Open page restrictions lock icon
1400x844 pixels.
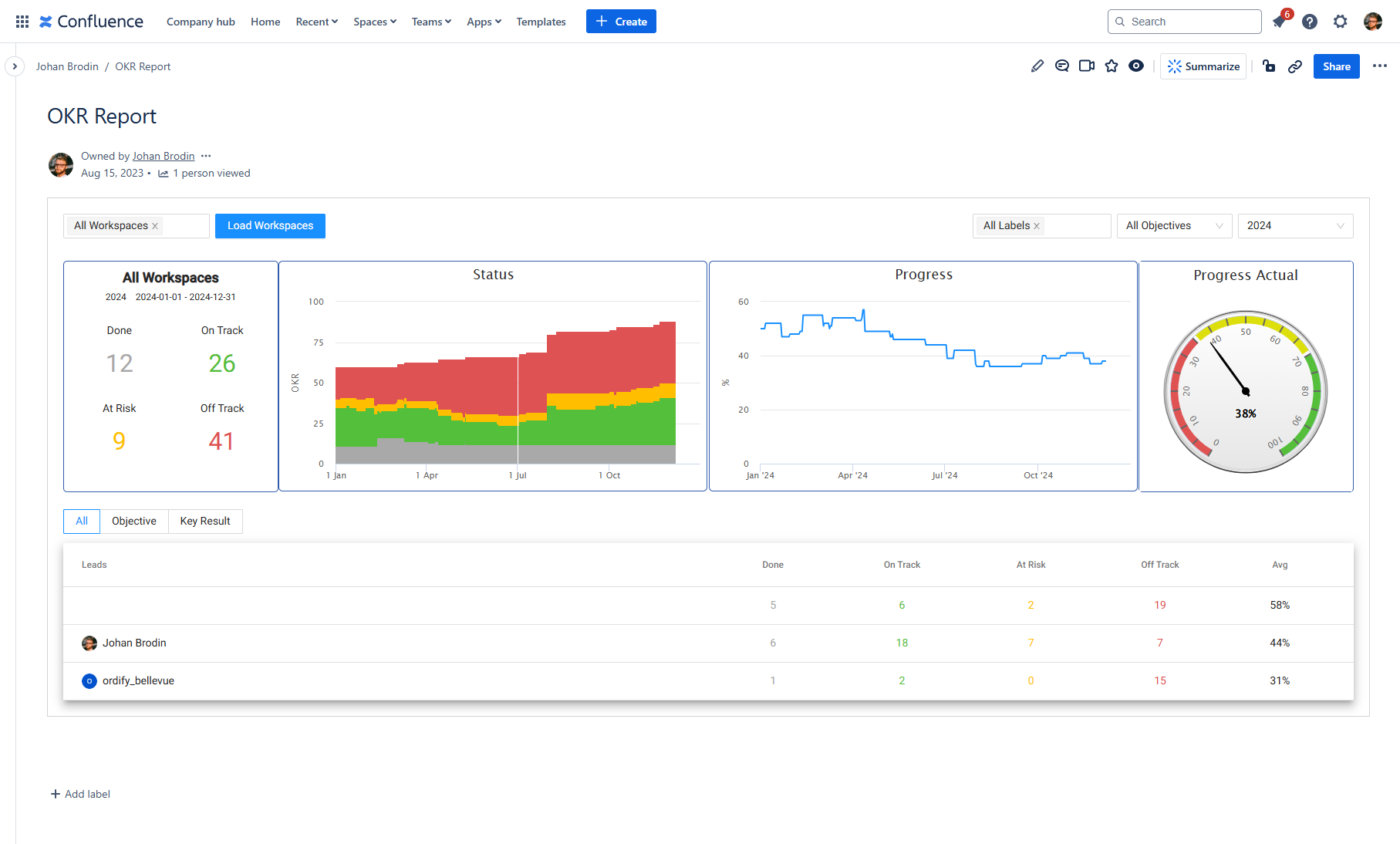click(1269, 66)
